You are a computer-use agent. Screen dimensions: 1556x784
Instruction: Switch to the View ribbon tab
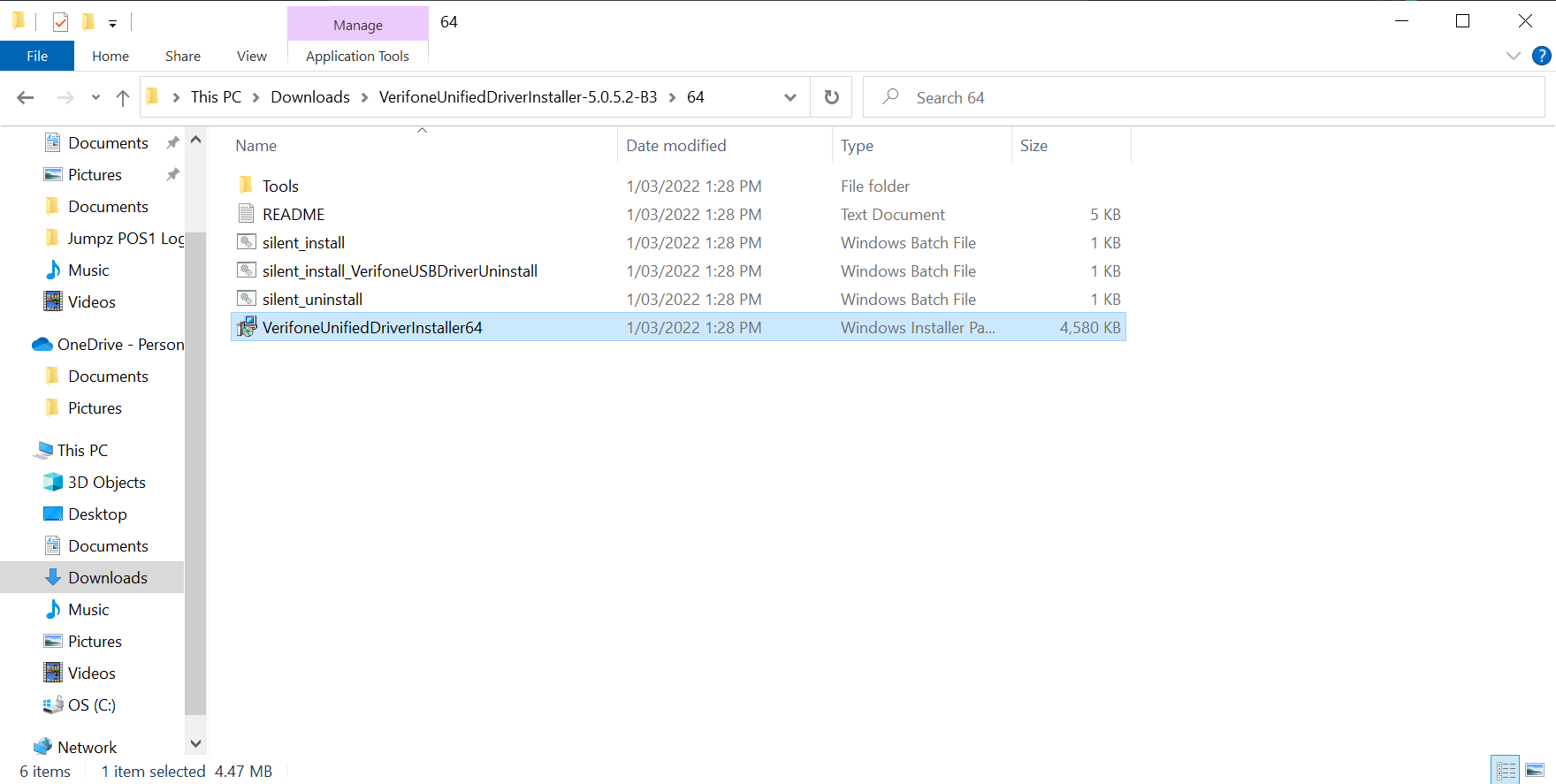click(252, 56)
